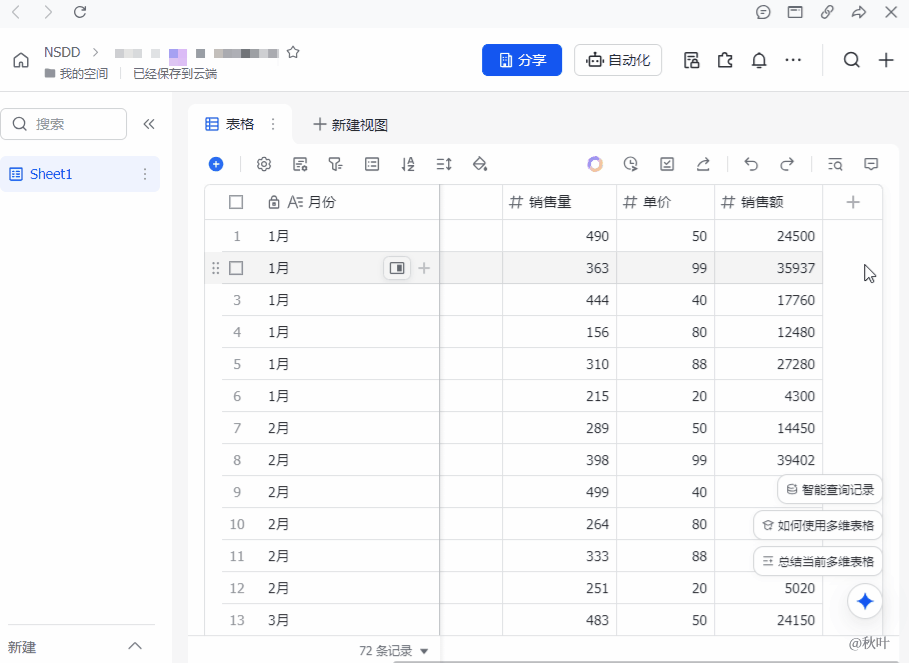This screenshot has width=909, height=663.
Task: Open the sort icon in the toolbar
Action: [x=408, y=163]
